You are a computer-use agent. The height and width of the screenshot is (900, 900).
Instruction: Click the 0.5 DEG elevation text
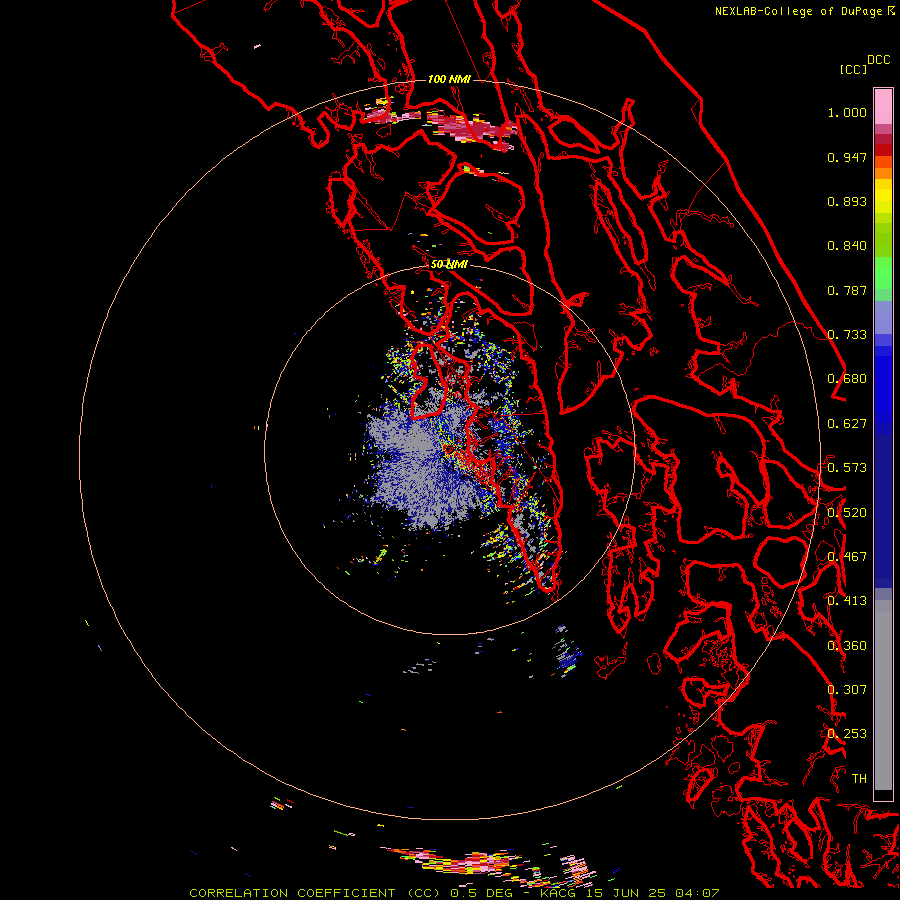(x=481, y=893)
